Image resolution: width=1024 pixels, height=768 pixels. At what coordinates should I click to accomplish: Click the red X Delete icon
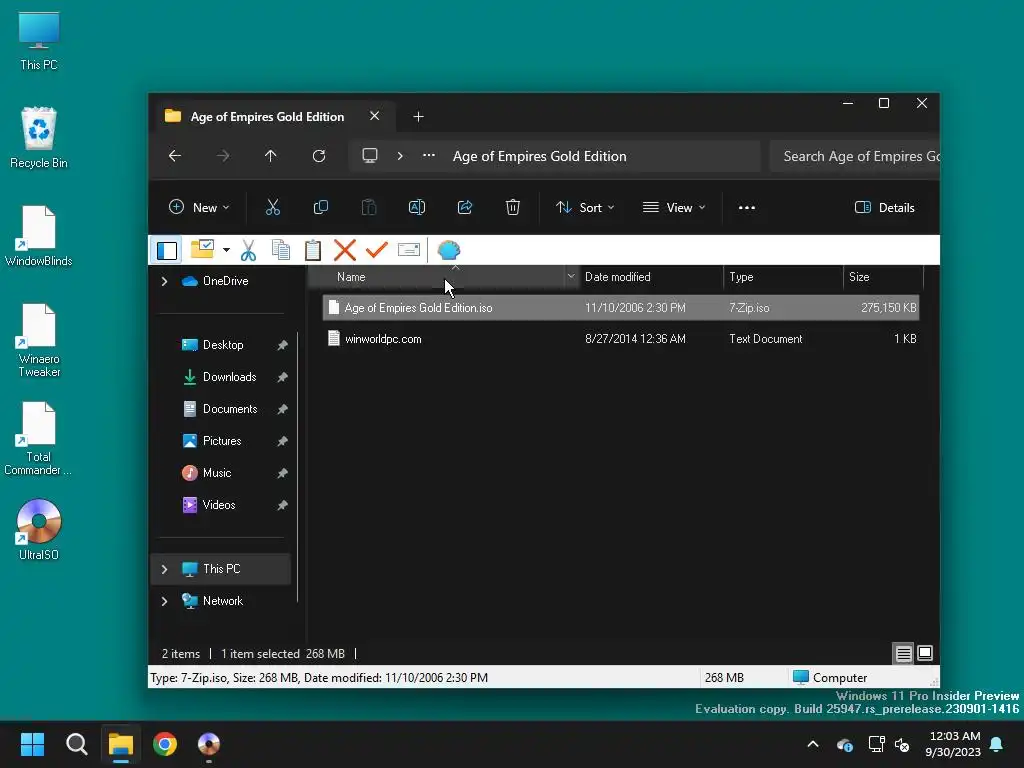click(x=345, y=250)
